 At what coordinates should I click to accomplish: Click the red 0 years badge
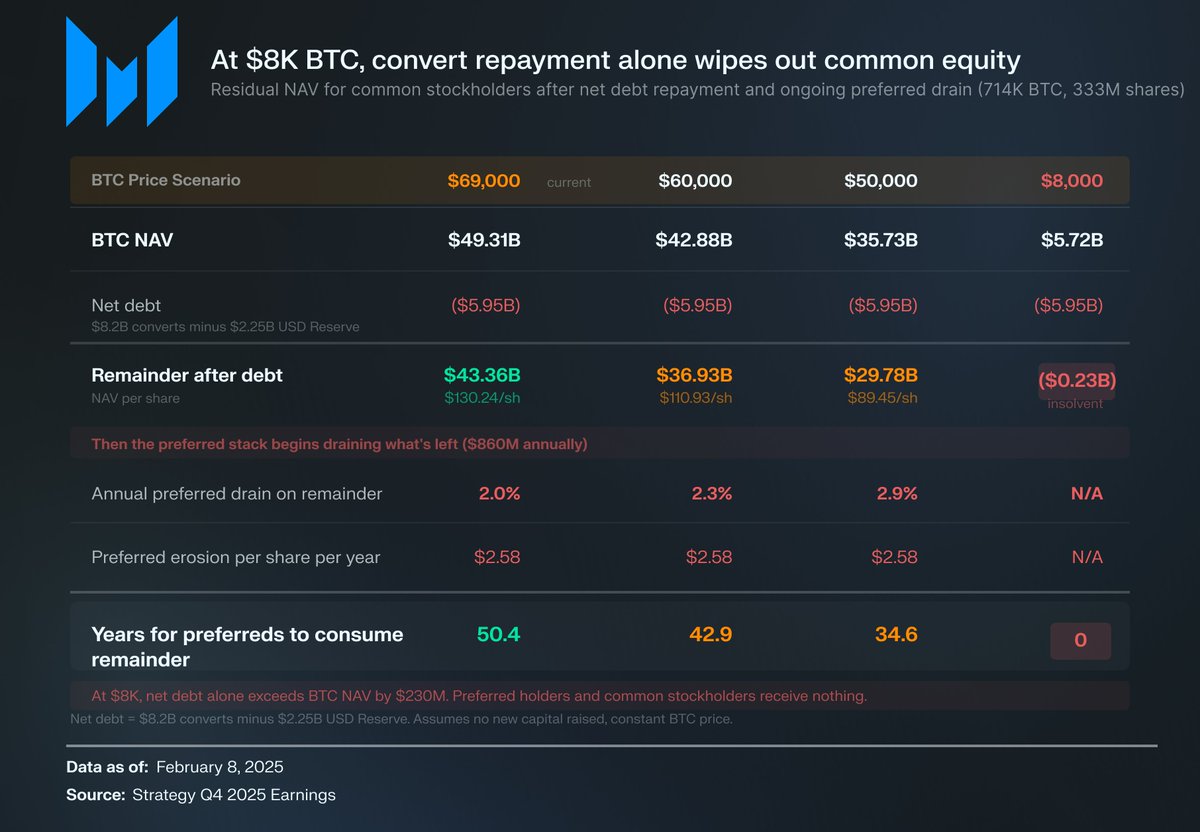[1080, 641]
